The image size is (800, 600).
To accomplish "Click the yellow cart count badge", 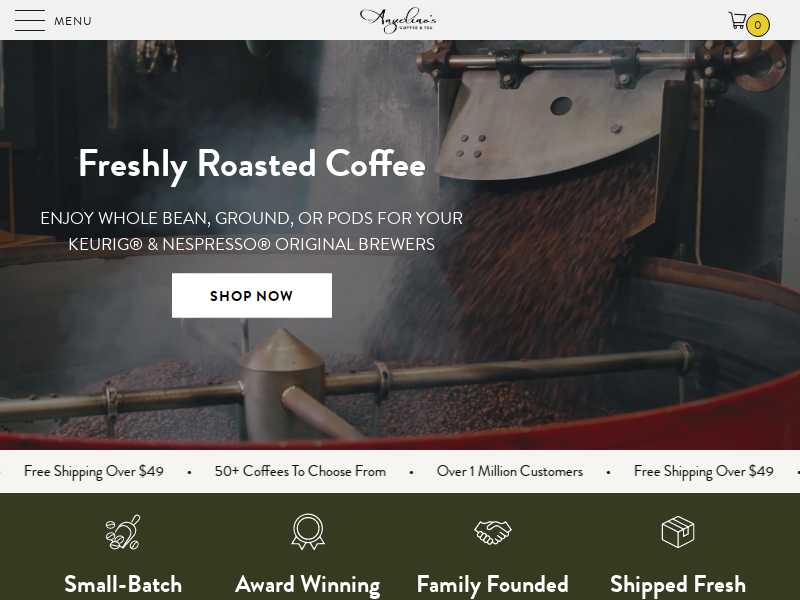I will [x=758, y=24].
